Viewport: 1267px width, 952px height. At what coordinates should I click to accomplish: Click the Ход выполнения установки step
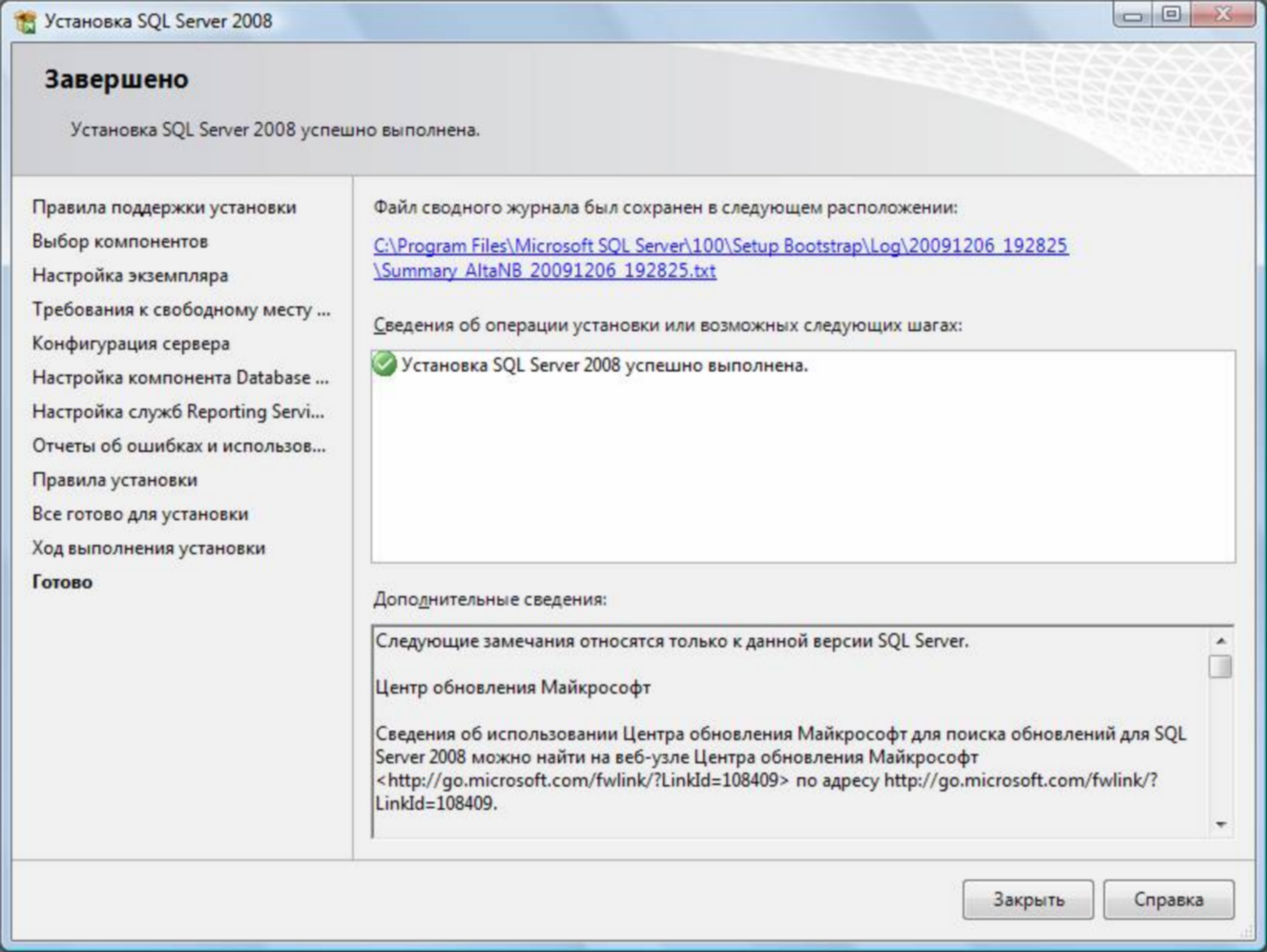(x=149, y=548)
